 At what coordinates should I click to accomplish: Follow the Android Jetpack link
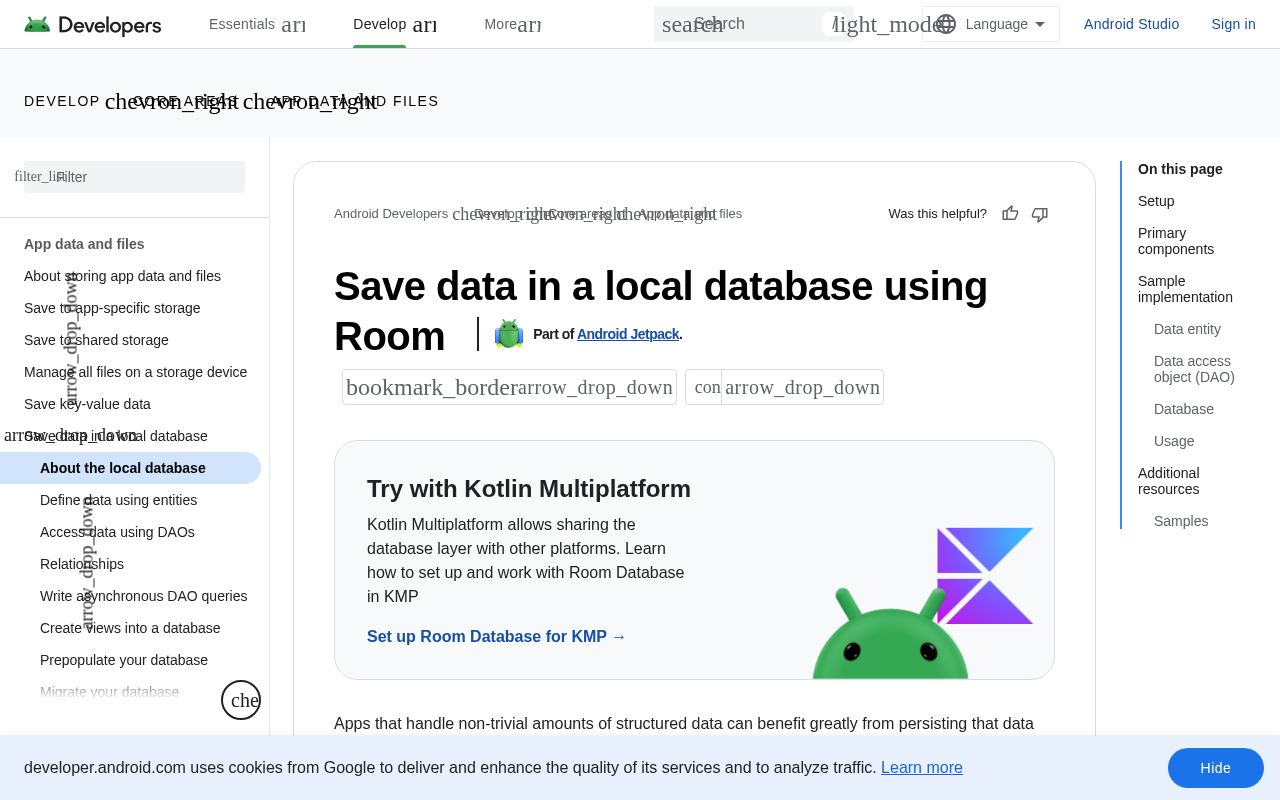click(x=628, y=334)
